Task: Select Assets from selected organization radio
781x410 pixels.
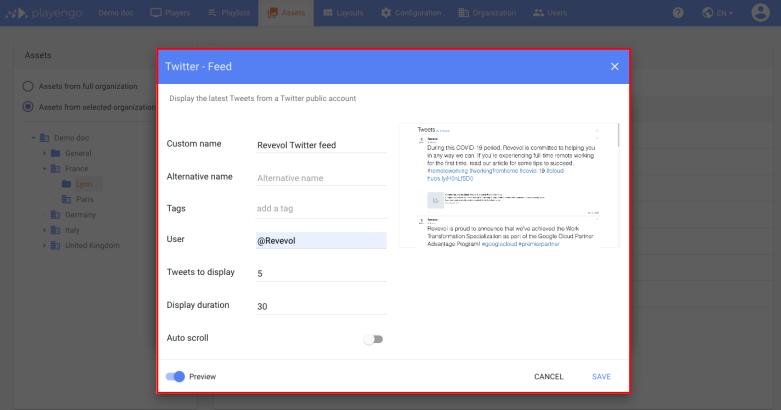Action: tap(28, 107)
